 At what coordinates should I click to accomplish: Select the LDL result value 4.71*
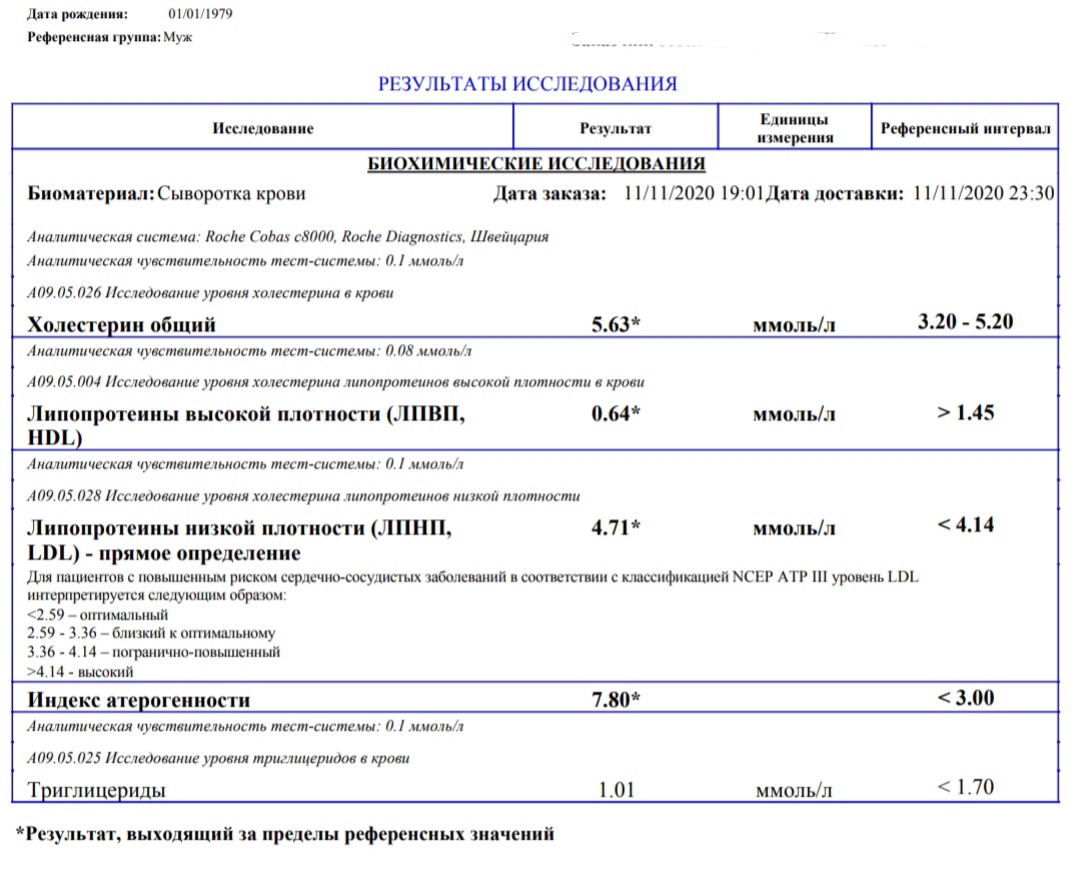pyautogui.click(x=615, y=528)
